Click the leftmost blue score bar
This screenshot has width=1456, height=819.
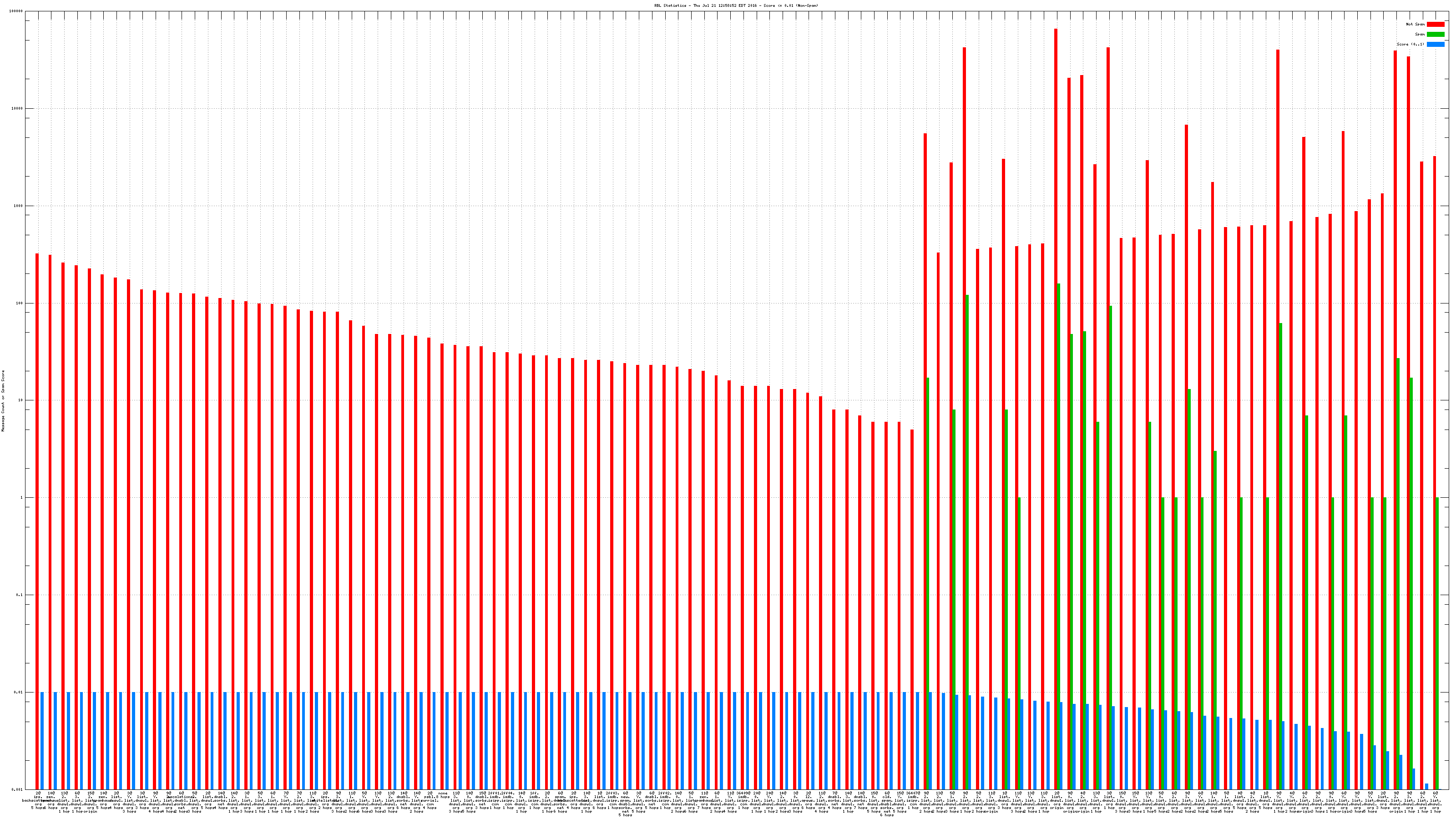[42, 740]
